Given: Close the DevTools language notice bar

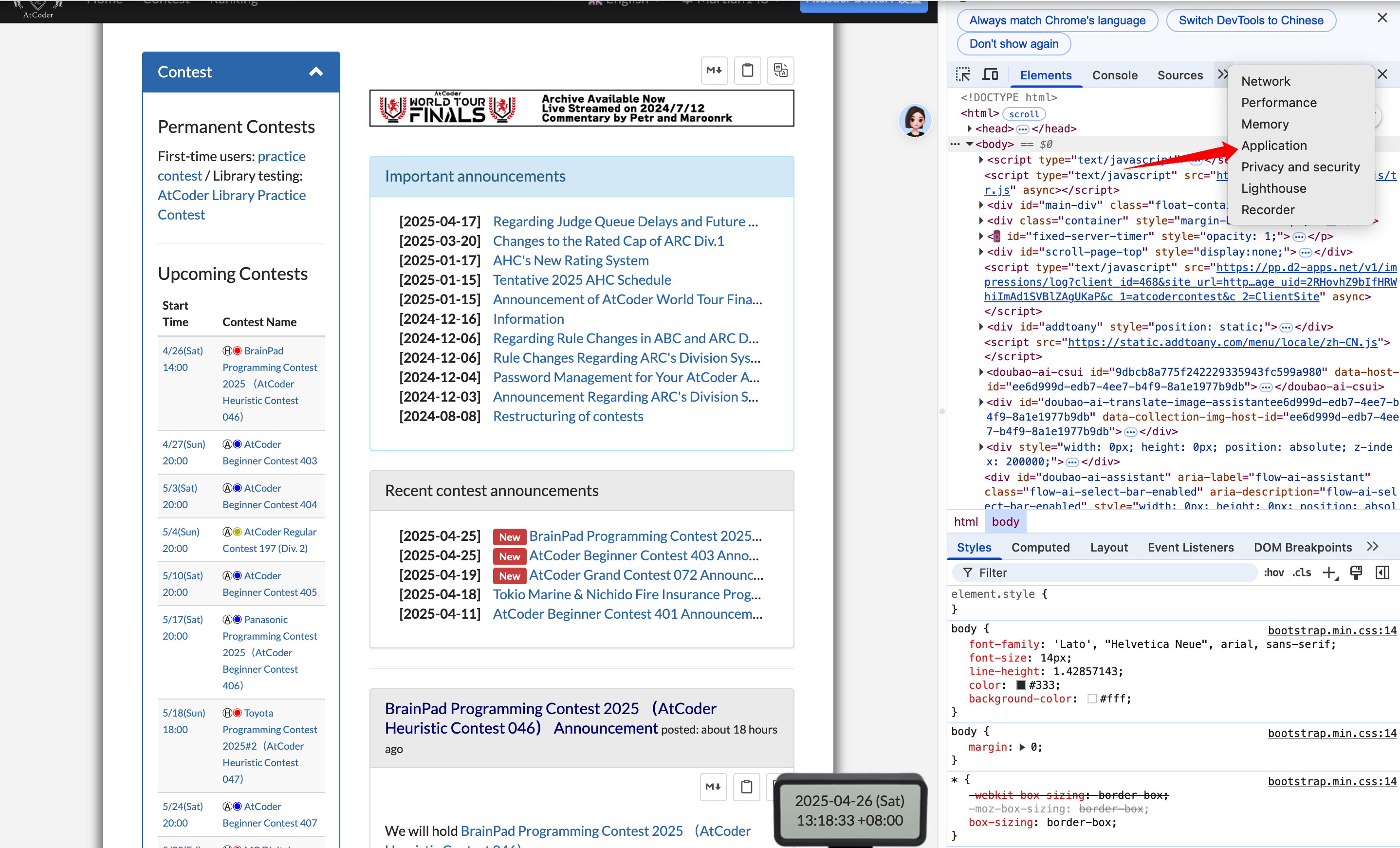Looking at the screenshot, I should (1382, 18).
